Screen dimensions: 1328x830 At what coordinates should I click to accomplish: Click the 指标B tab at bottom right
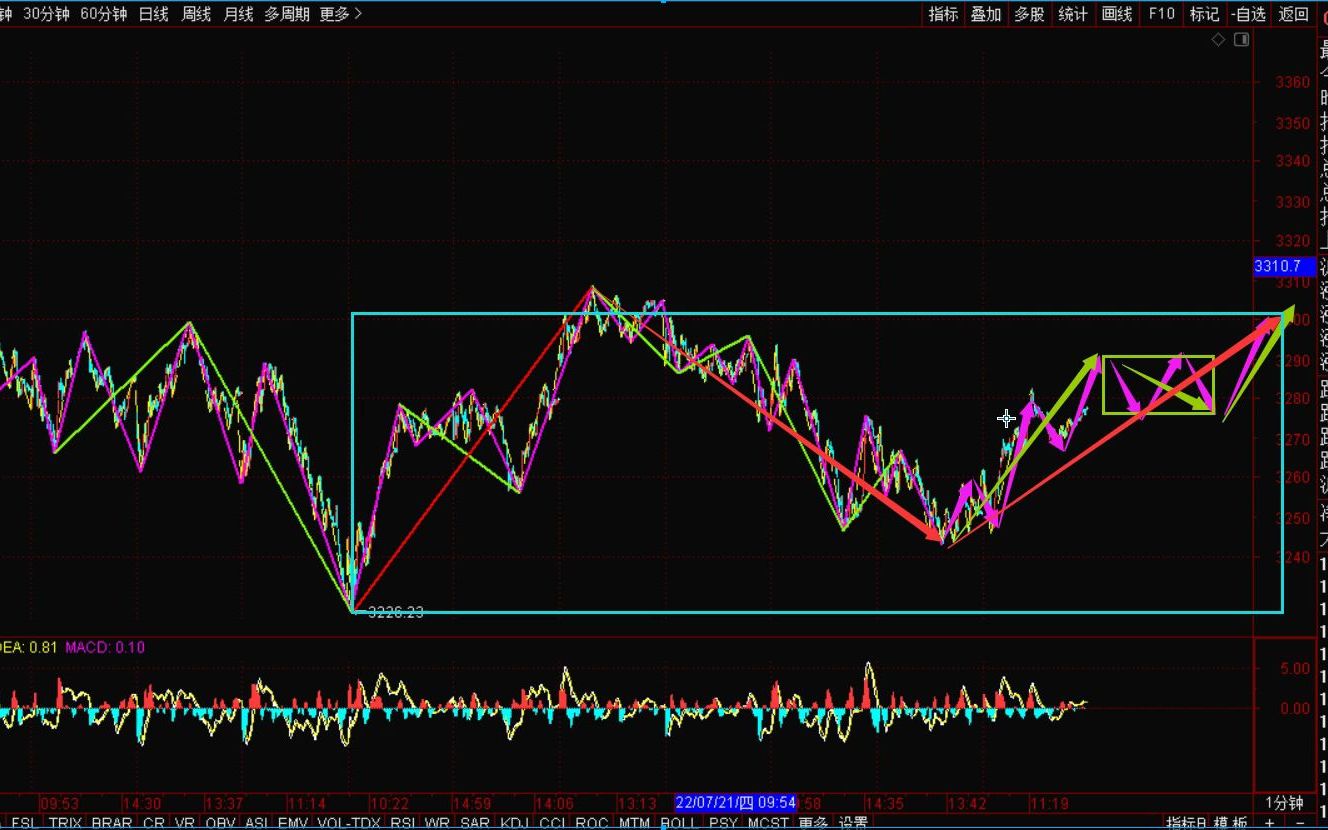pyautogui.click(x=1187, y=823)
